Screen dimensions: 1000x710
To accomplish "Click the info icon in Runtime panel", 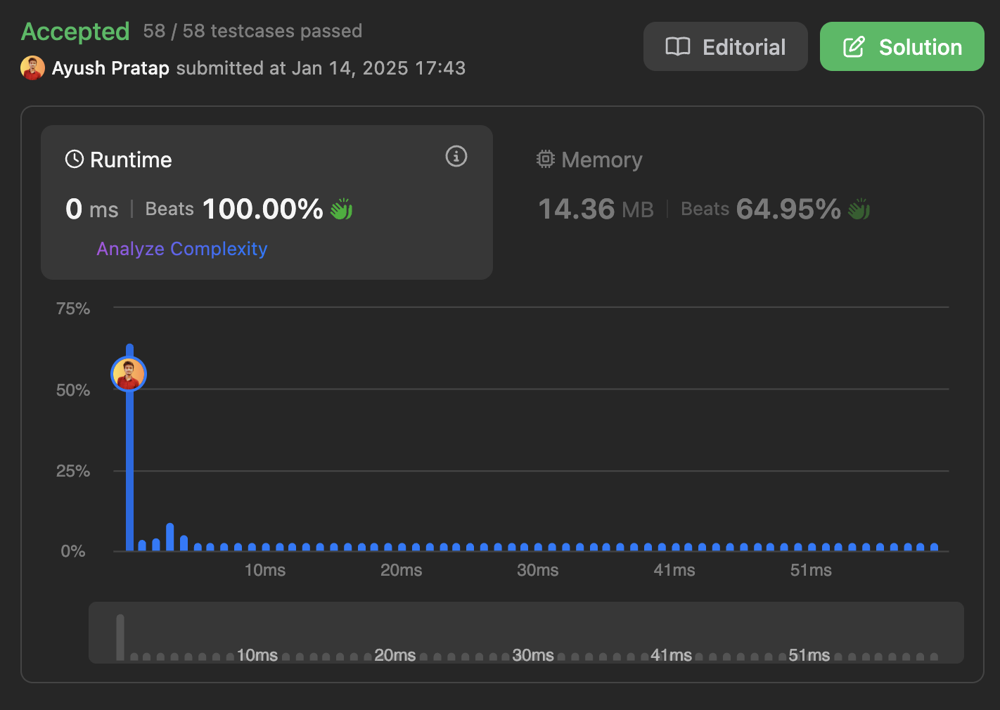I will (456, 156).
